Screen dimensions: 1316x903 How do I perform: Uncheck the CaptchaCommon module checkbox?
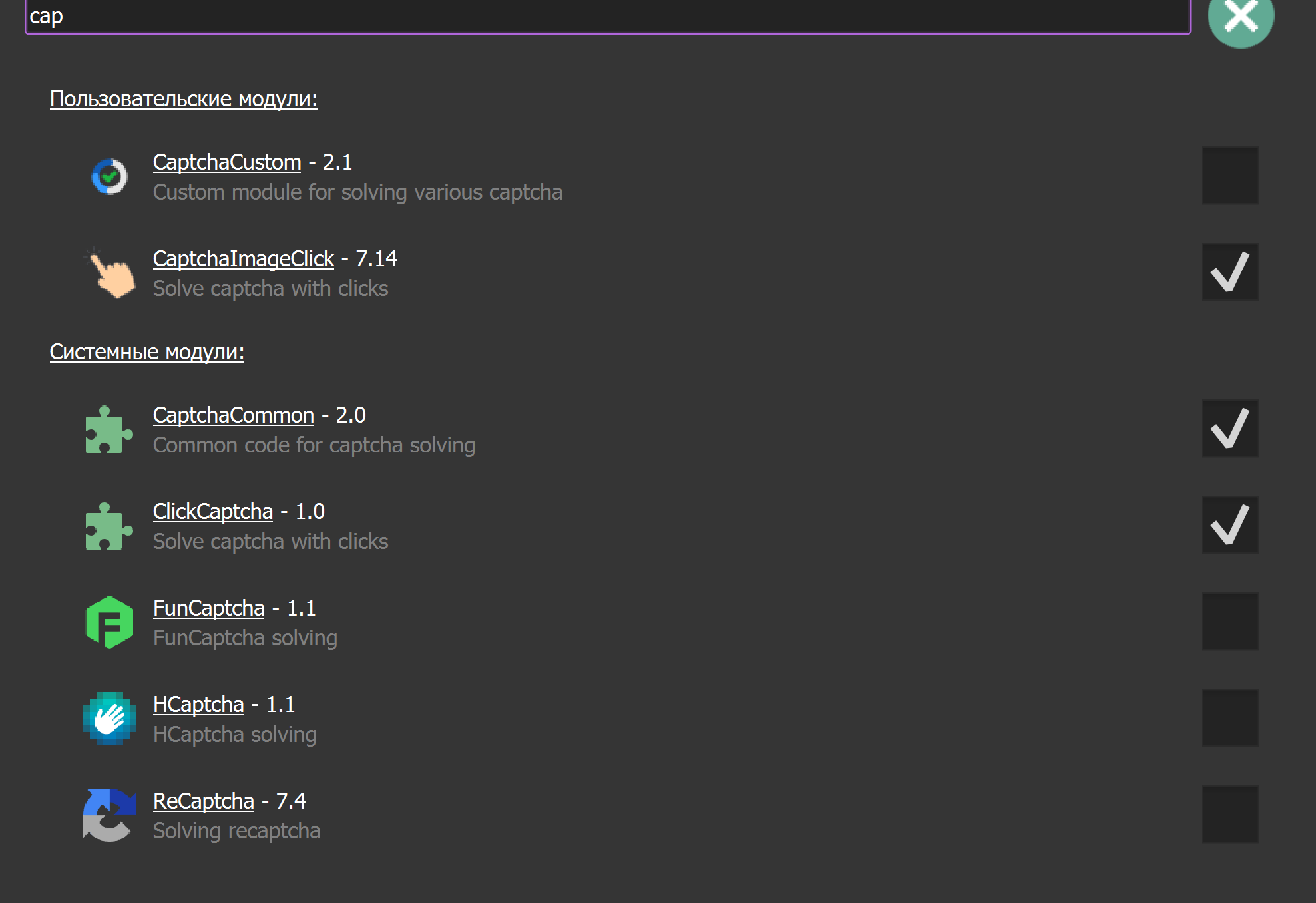coord(1229,429)
